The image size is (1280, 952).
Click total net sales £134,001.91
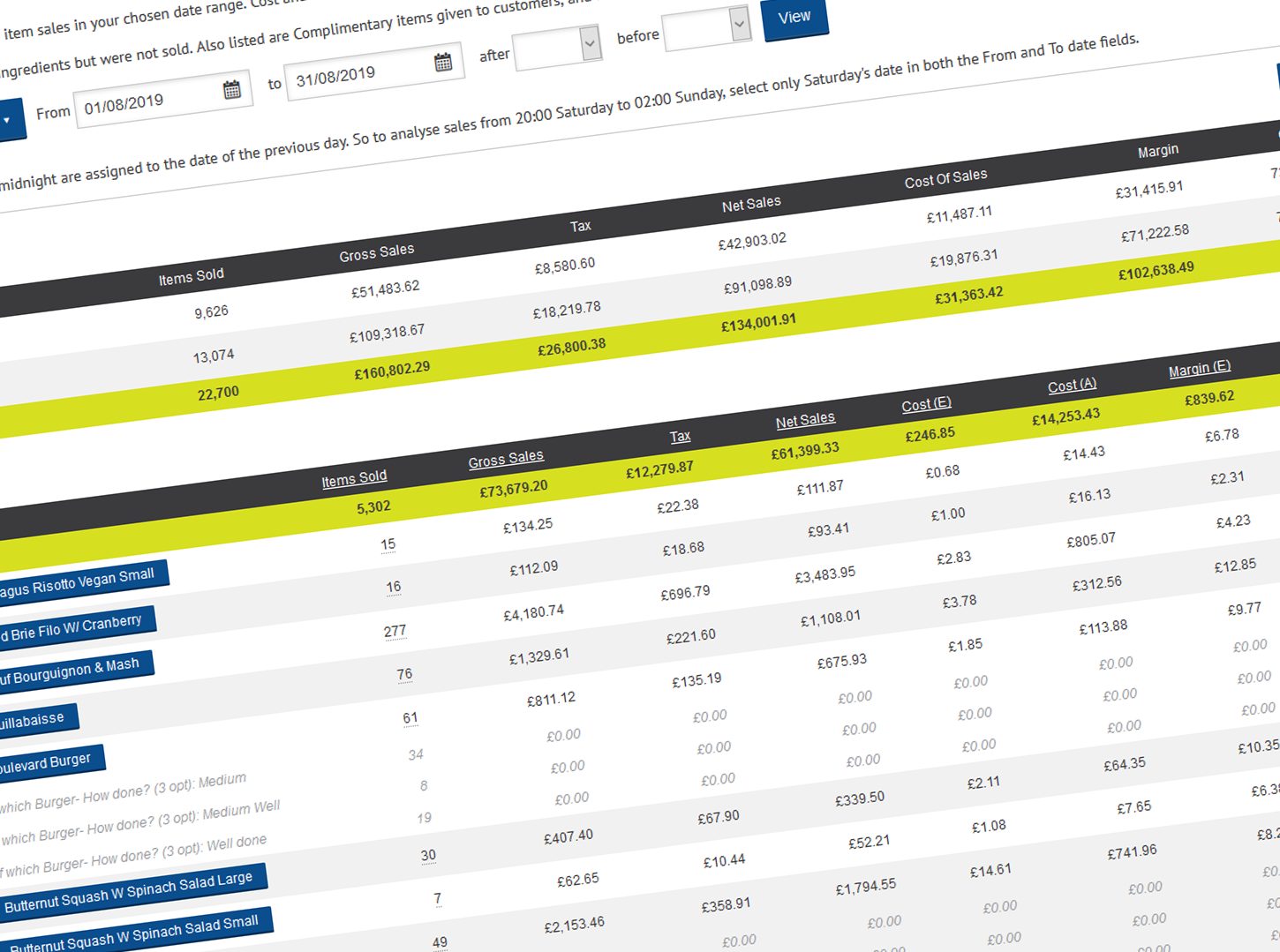758,322
